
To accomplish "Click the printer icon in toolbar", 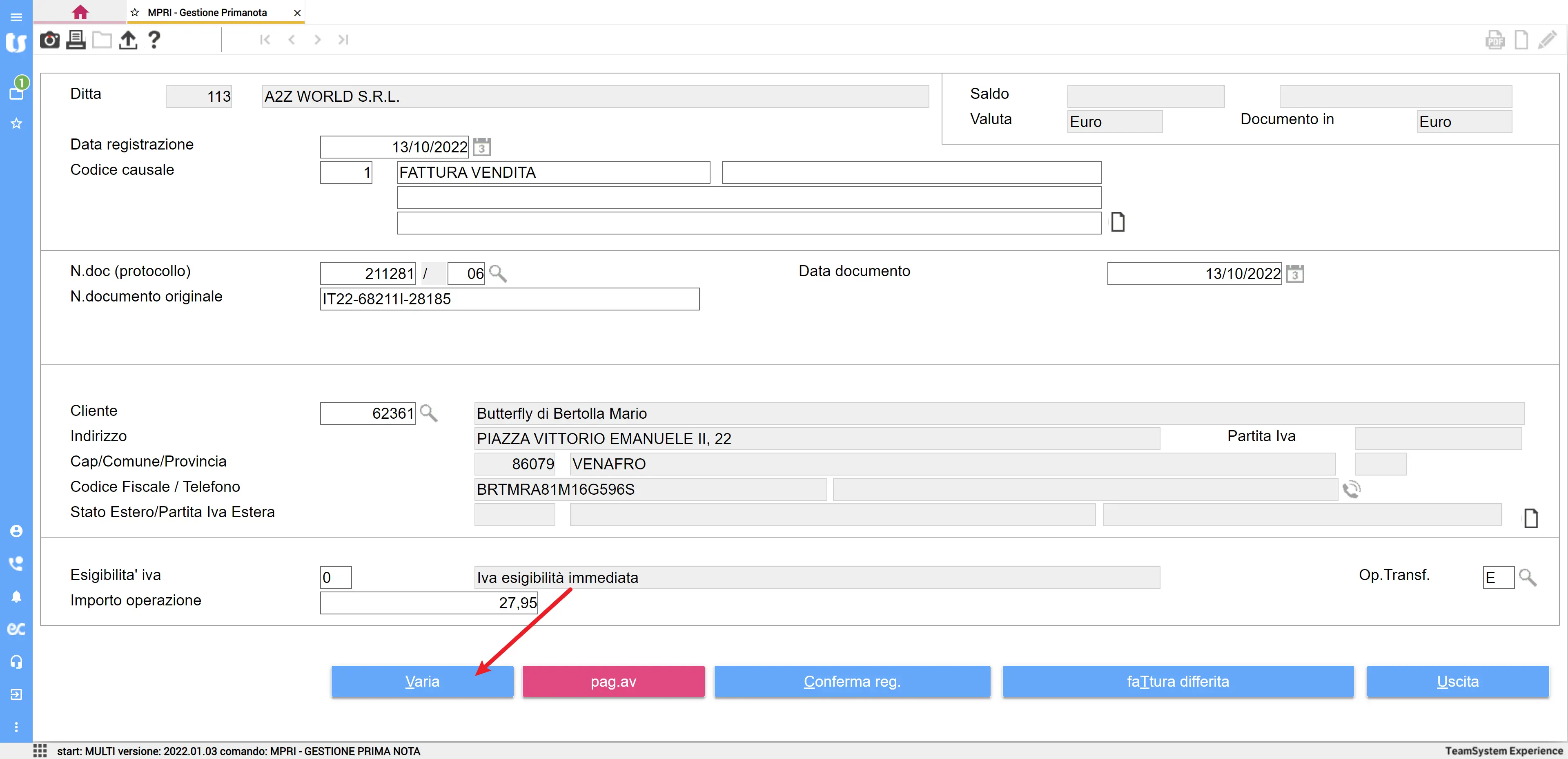I will [x=76, y=40].
